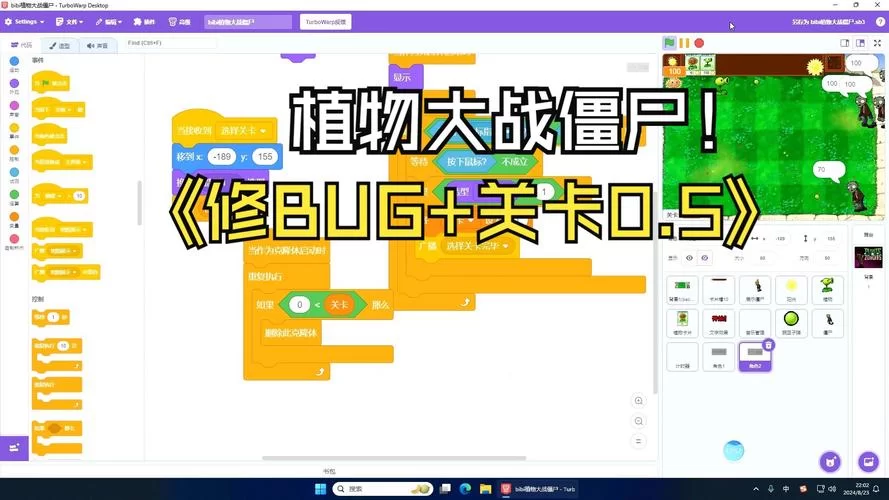The width and height of the screenshot is (889, 500).
Task: Pause the project with the pause button
Action: (684, 43)
